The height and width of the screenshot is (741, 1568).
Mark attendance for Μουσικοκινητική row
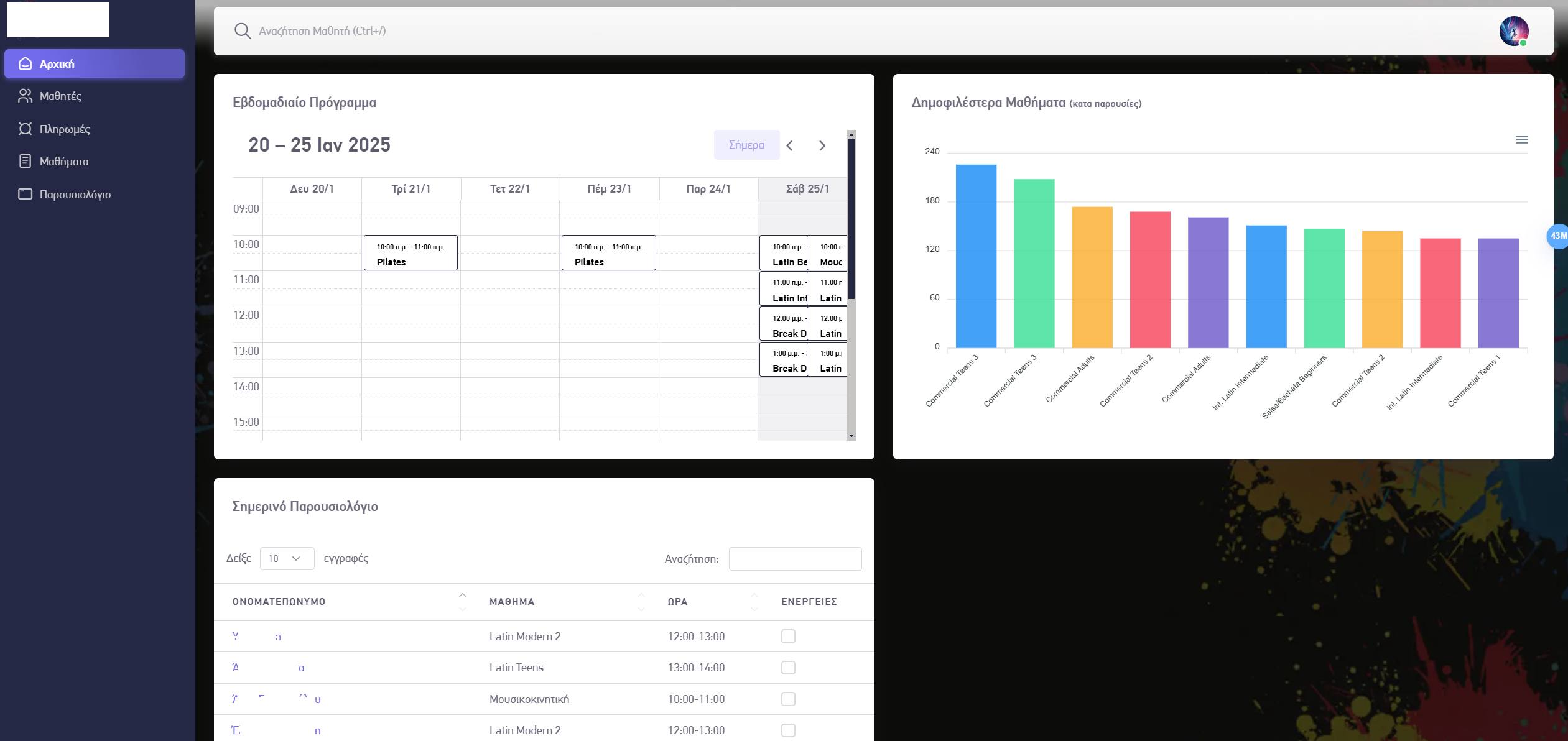tap(788, 699)
